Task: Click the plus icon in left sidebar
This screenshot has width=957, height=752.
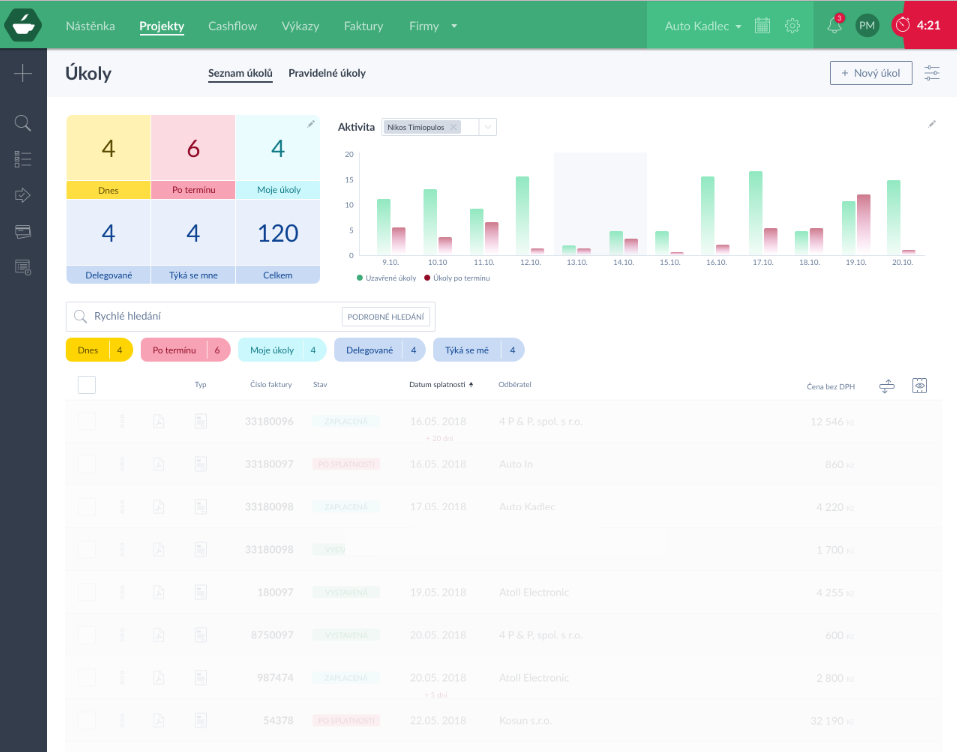Action: click(23, 73)
